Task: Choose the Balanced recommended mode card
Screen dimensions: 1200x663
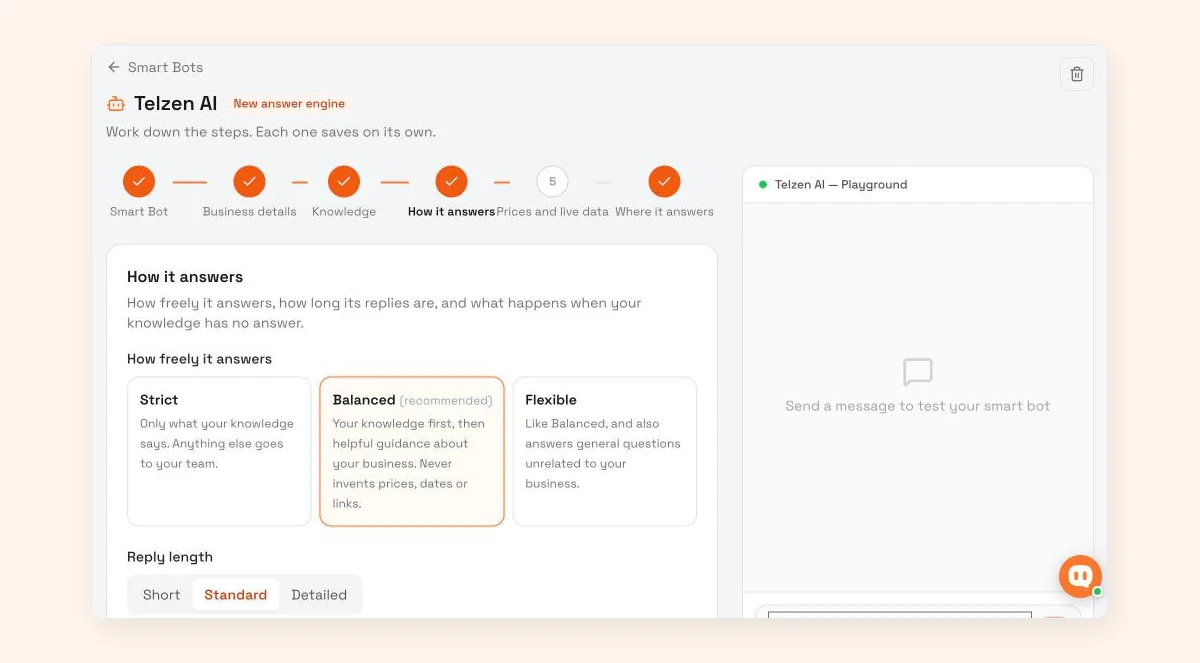Action: pyautogui.click(x=412, y=451)
